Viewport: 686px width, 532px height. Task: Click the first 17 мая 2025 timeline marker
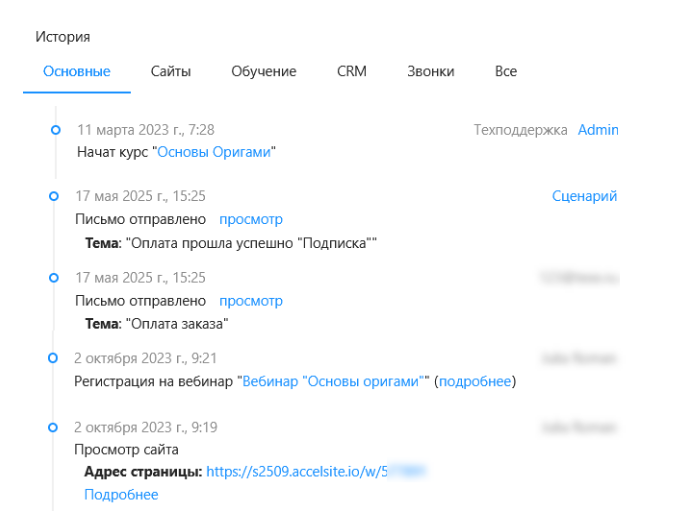pos(54,196)
